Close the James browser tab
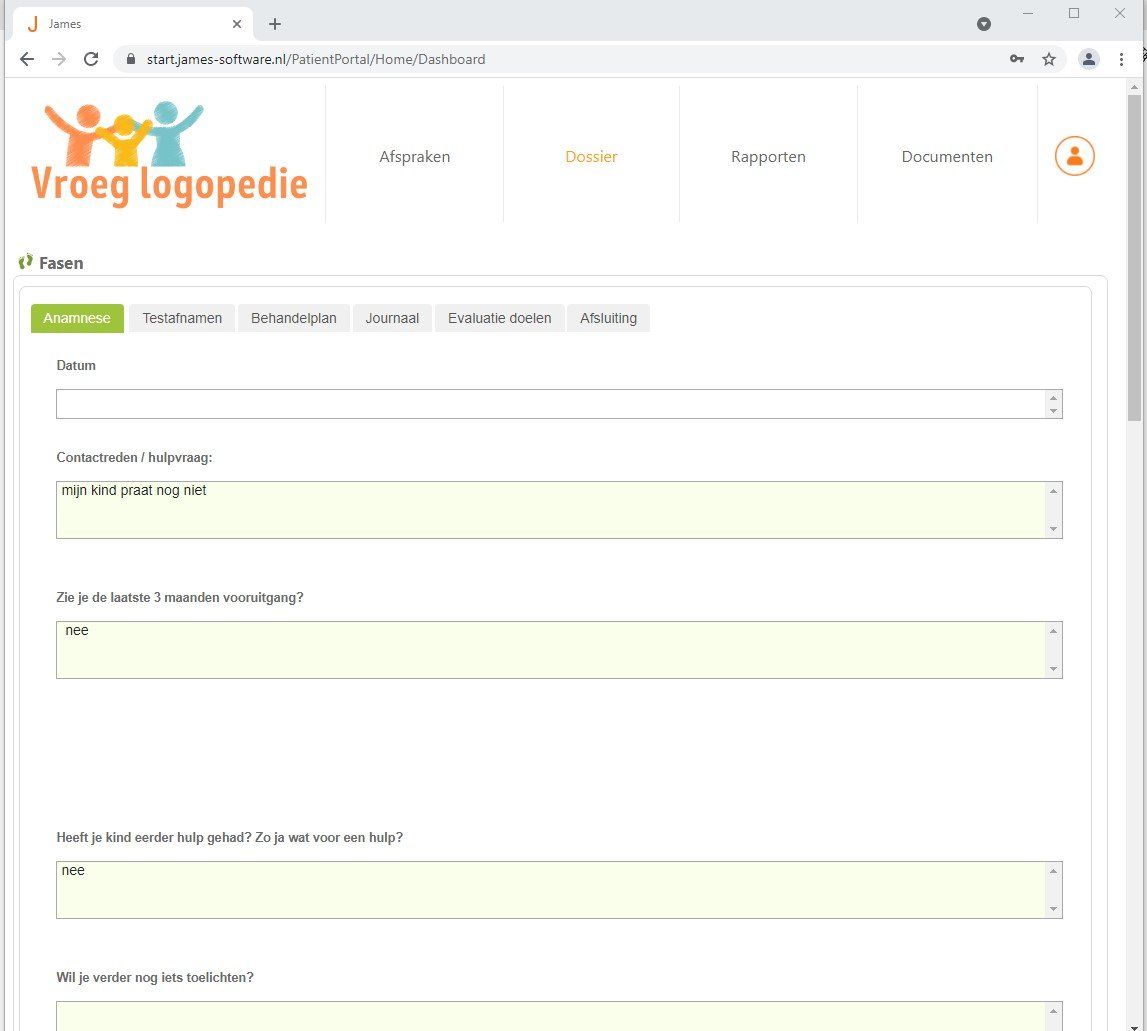This screenshot has height=1031, width=1147. click(x=236, y=24)
